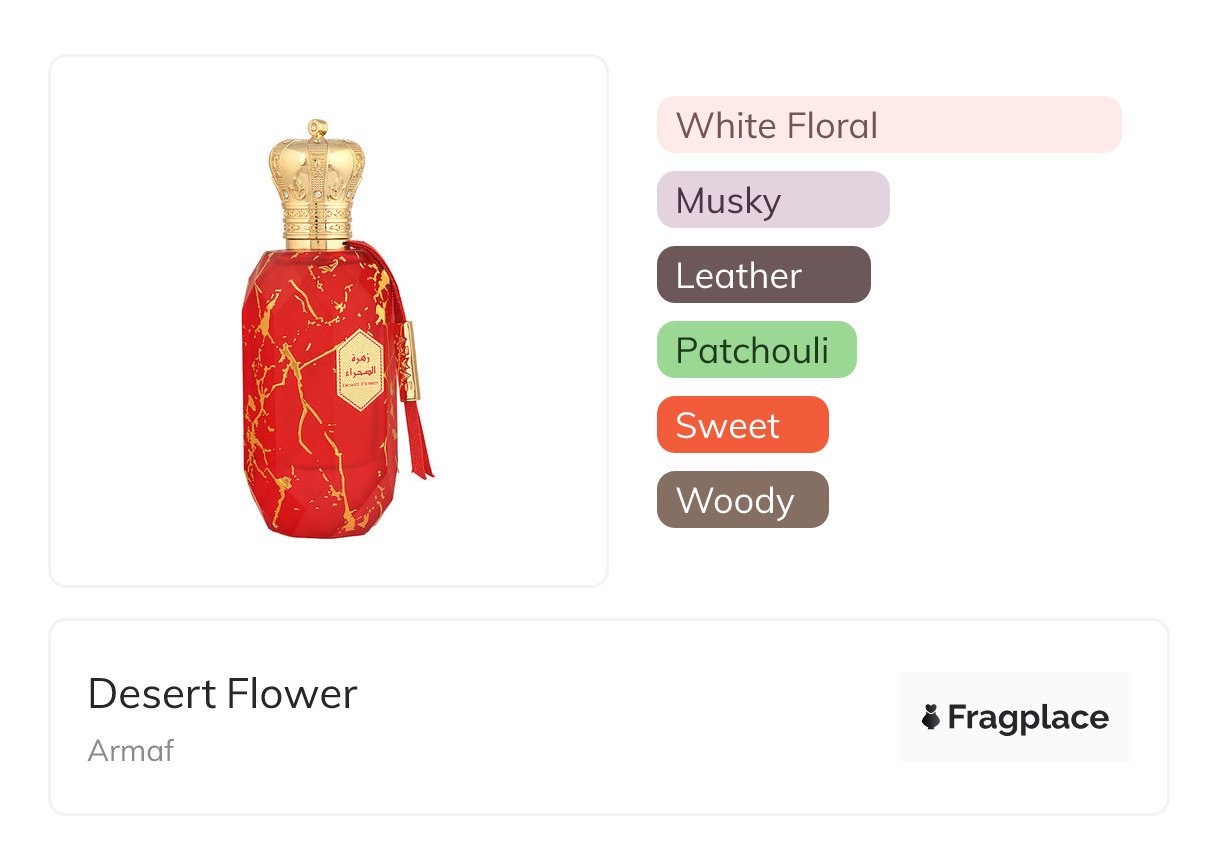Click the Fragplace wordmark text

point(1028,718)
